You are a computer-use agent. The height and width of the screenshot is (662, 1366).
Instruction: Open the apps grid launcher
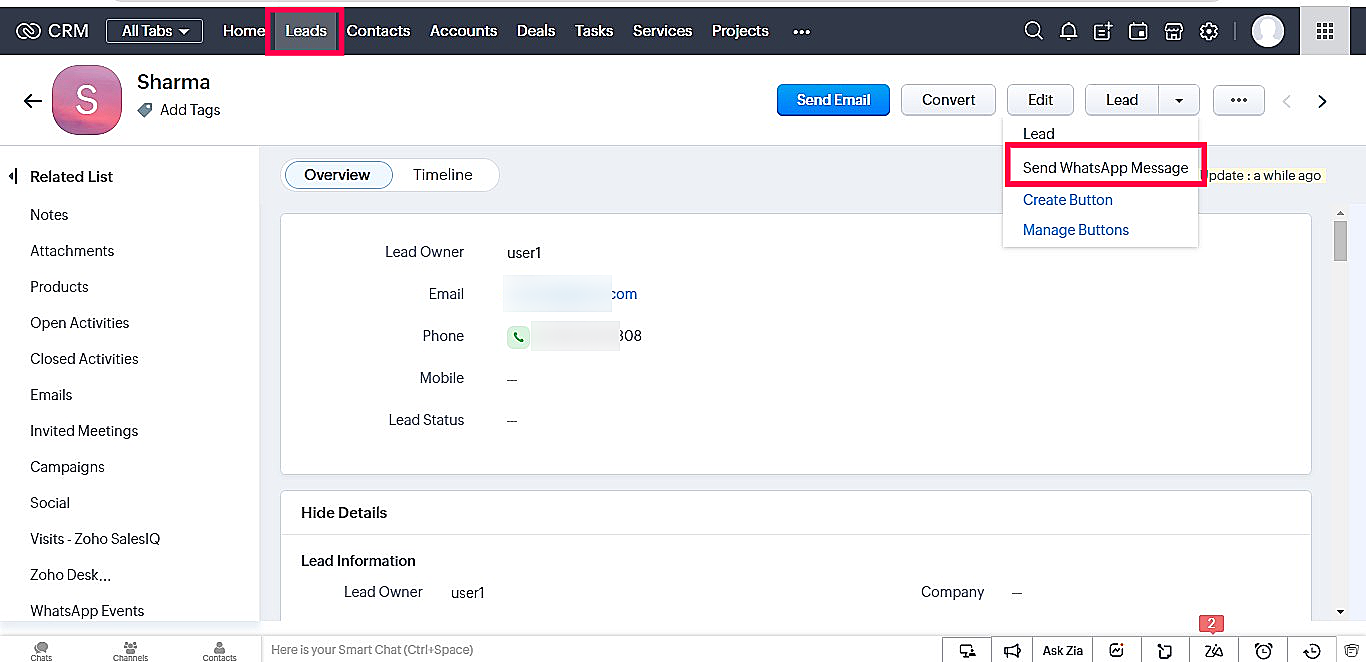tap(1325, 31)
